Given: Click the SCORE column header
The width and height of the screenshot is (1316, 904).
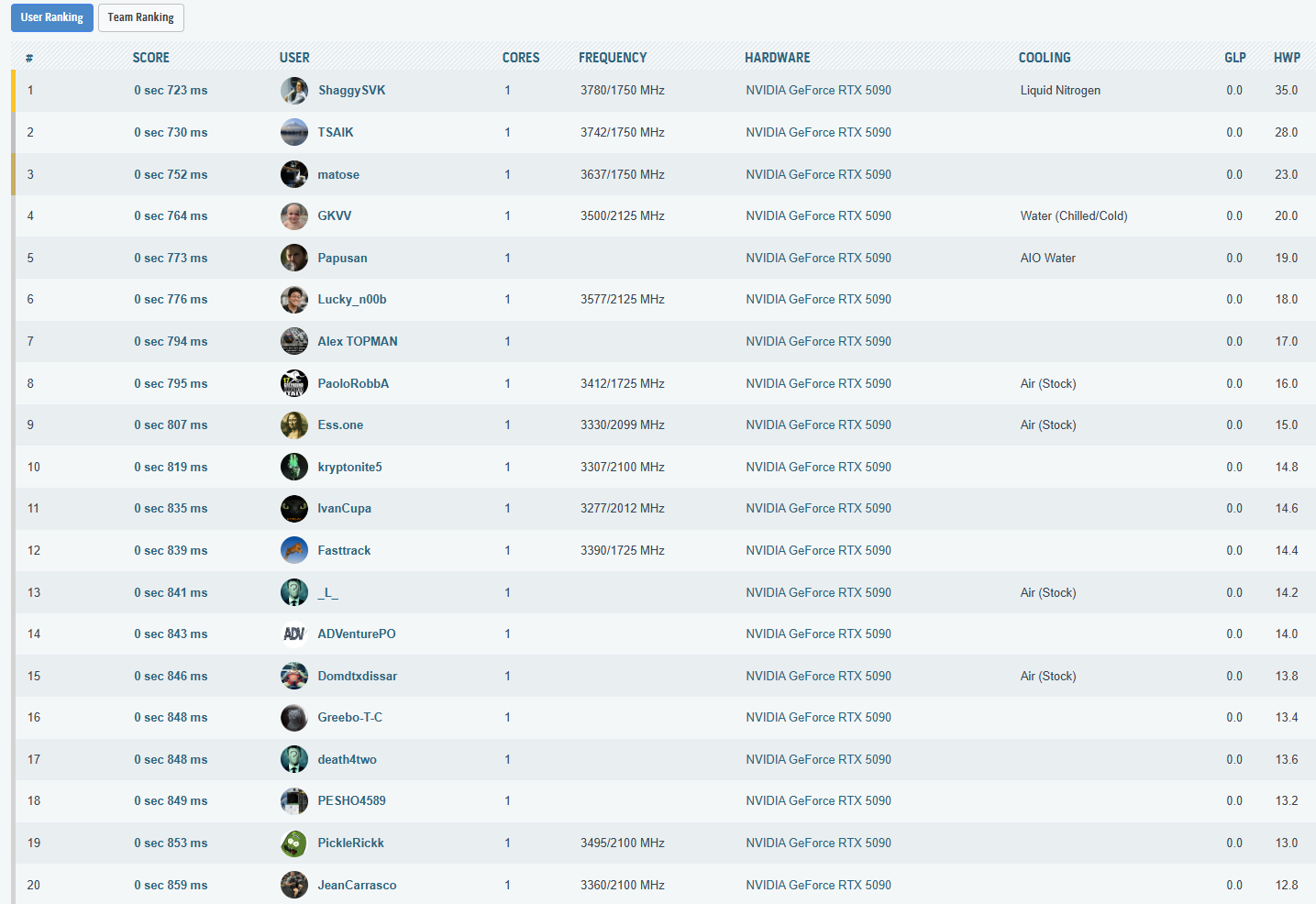Looking at the screenshot, I should [150, 57].
